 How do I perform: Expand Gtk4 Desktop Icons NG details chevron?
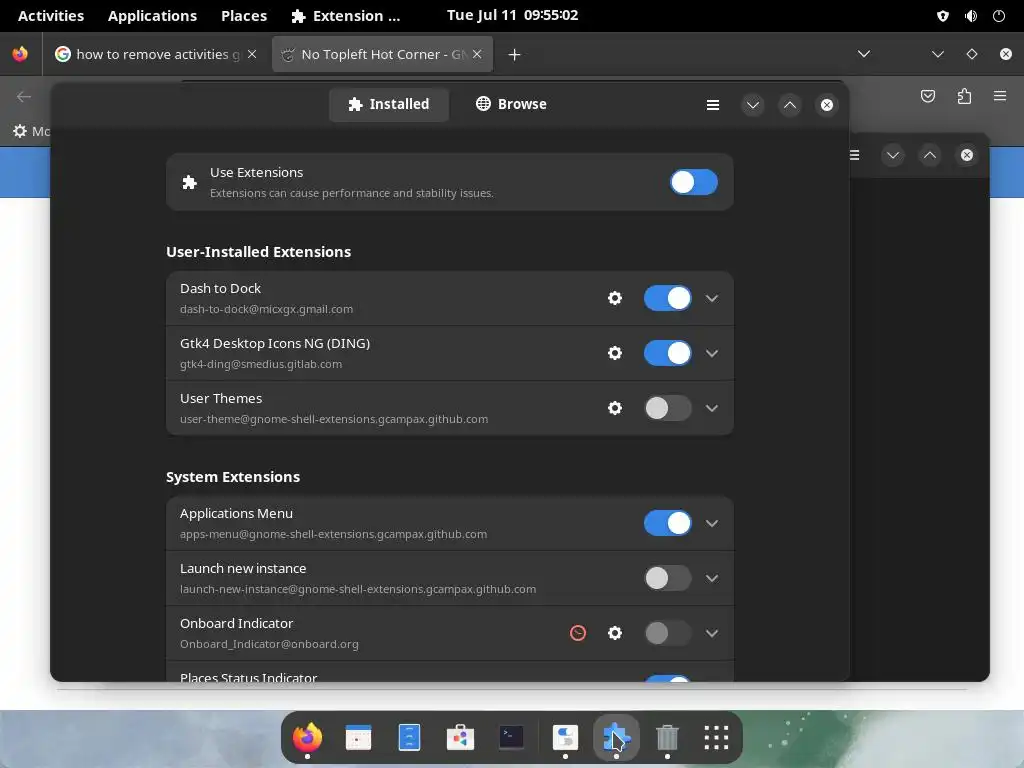click(x=712, y=353)
